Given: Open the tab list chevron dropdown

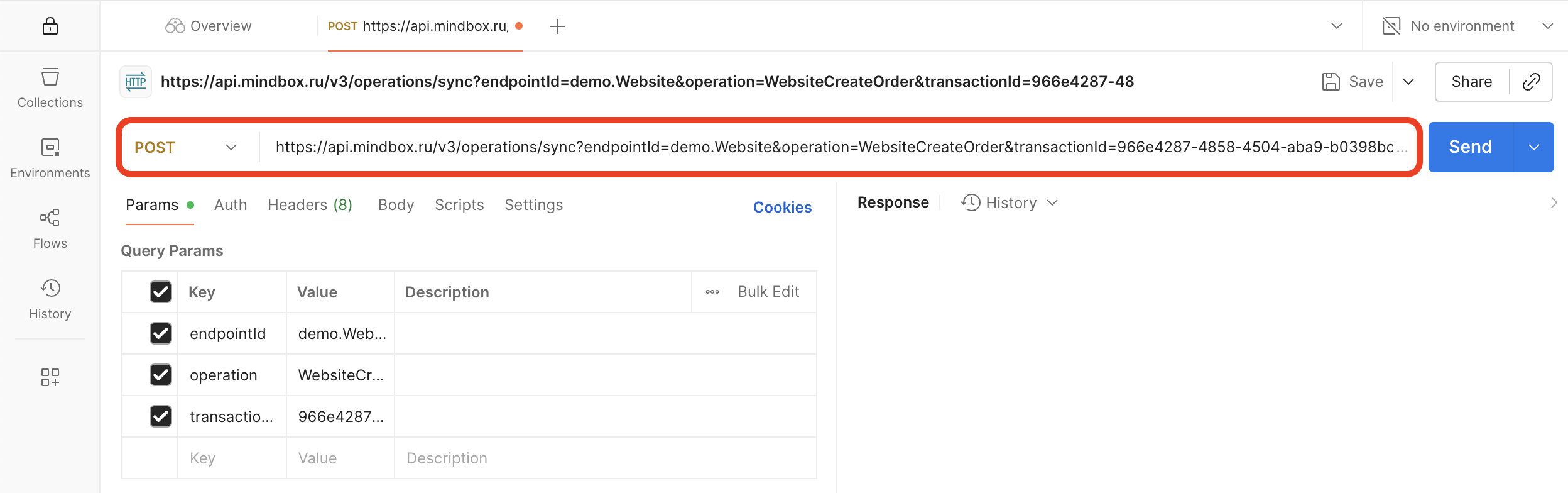Looking at the screenshot, I should (x=1337, y=26).
